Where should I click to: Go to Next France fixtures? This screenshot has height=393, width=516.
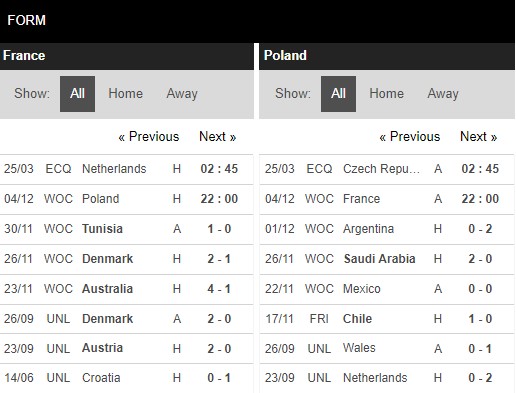point(218,137)
